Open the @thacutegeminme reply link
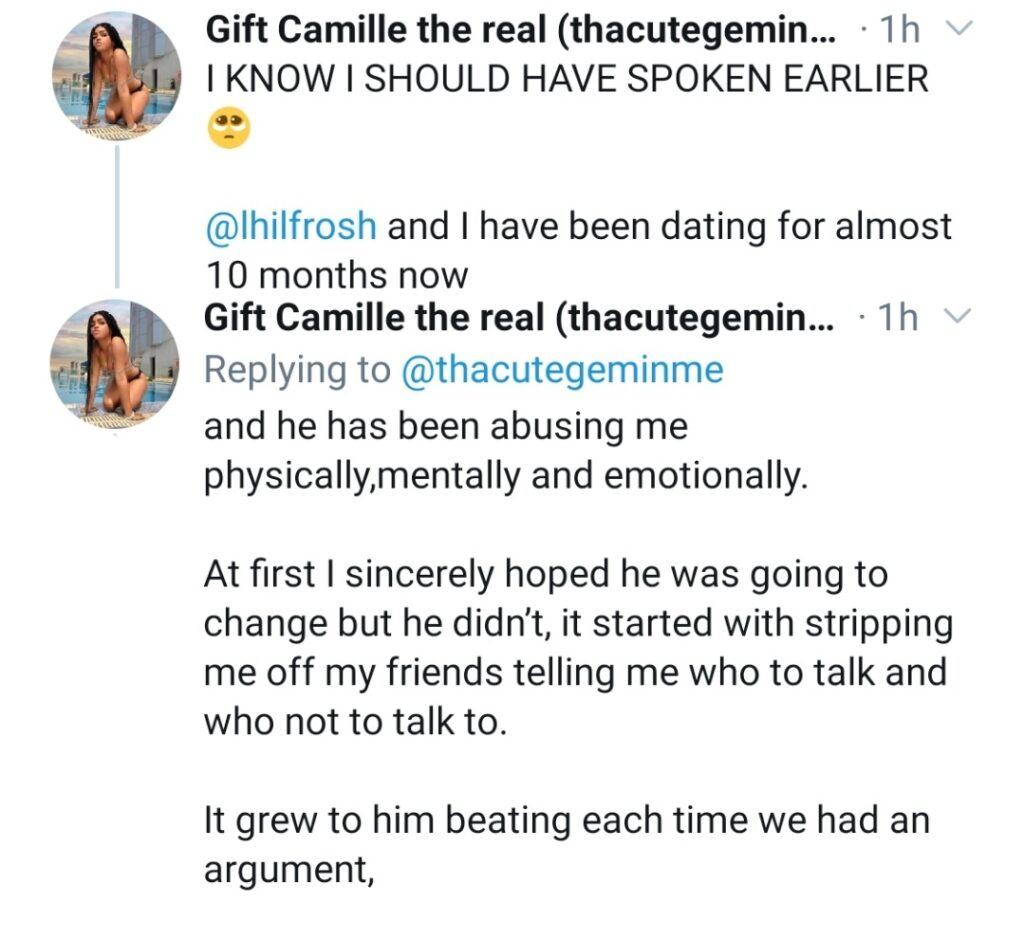Viewport: 1024px width, 940px height. 562,370
